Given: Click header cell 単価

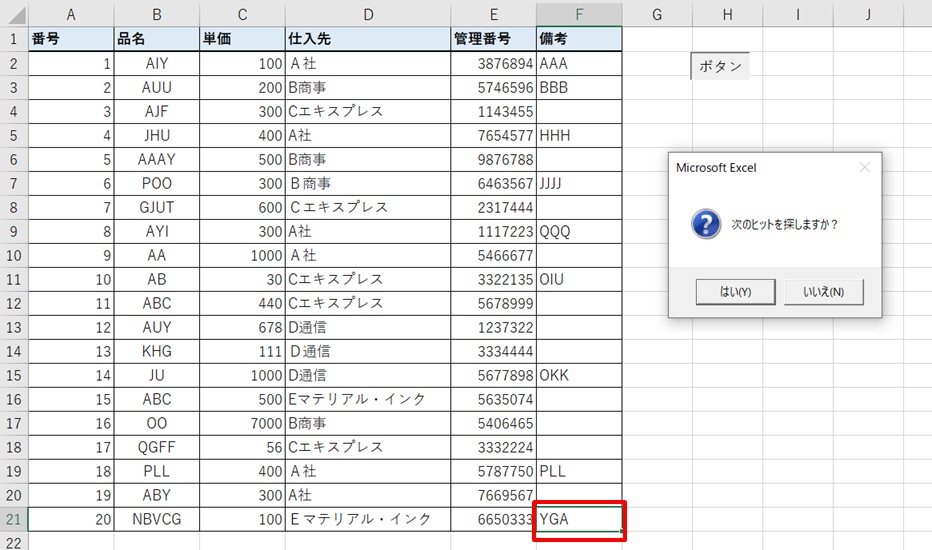Looking at the screenshot, I should coord(242,39).
